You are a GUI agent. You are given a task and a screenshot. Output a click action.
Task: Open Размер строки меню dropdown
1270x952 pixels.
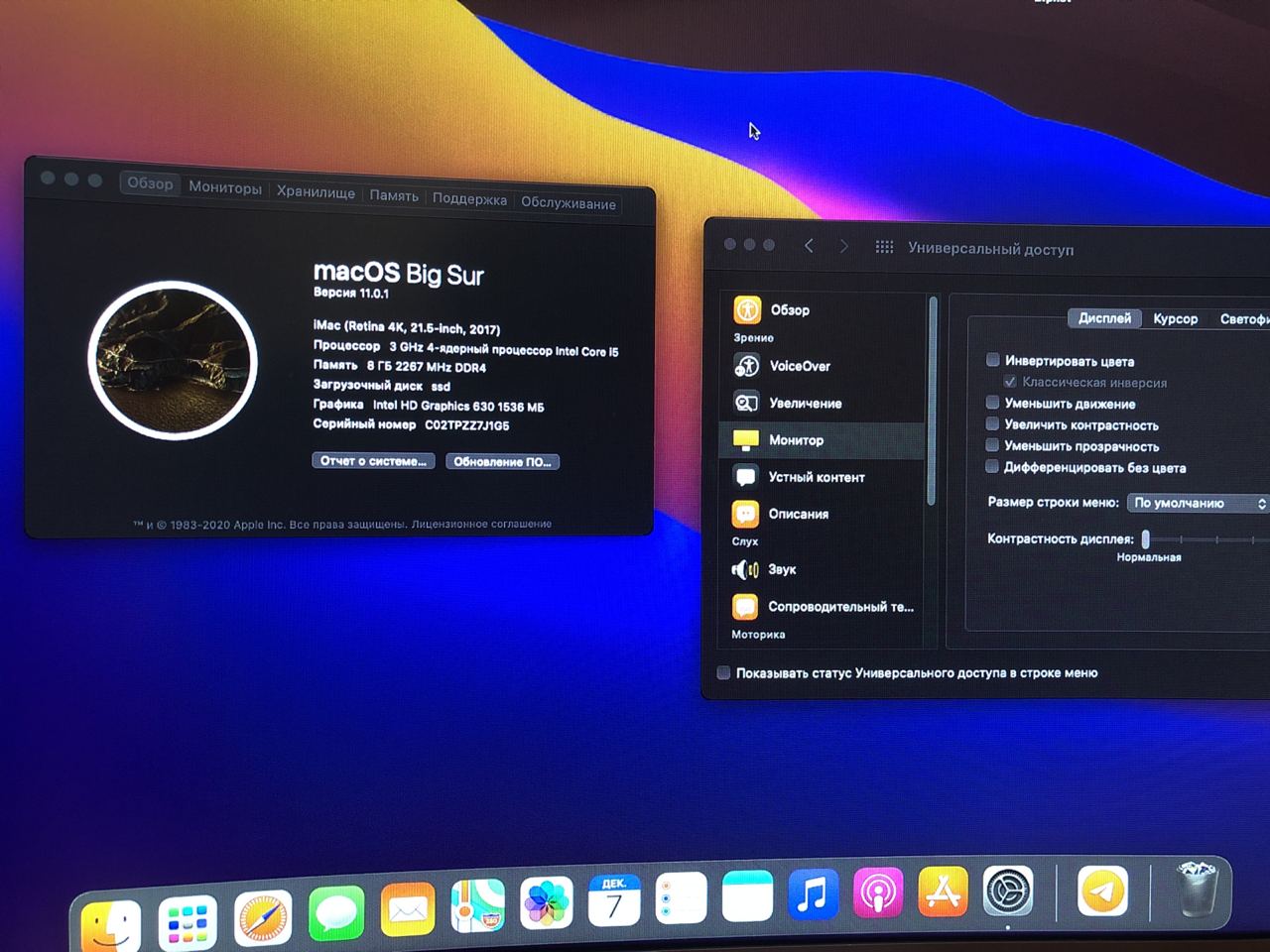[1198, 503]
